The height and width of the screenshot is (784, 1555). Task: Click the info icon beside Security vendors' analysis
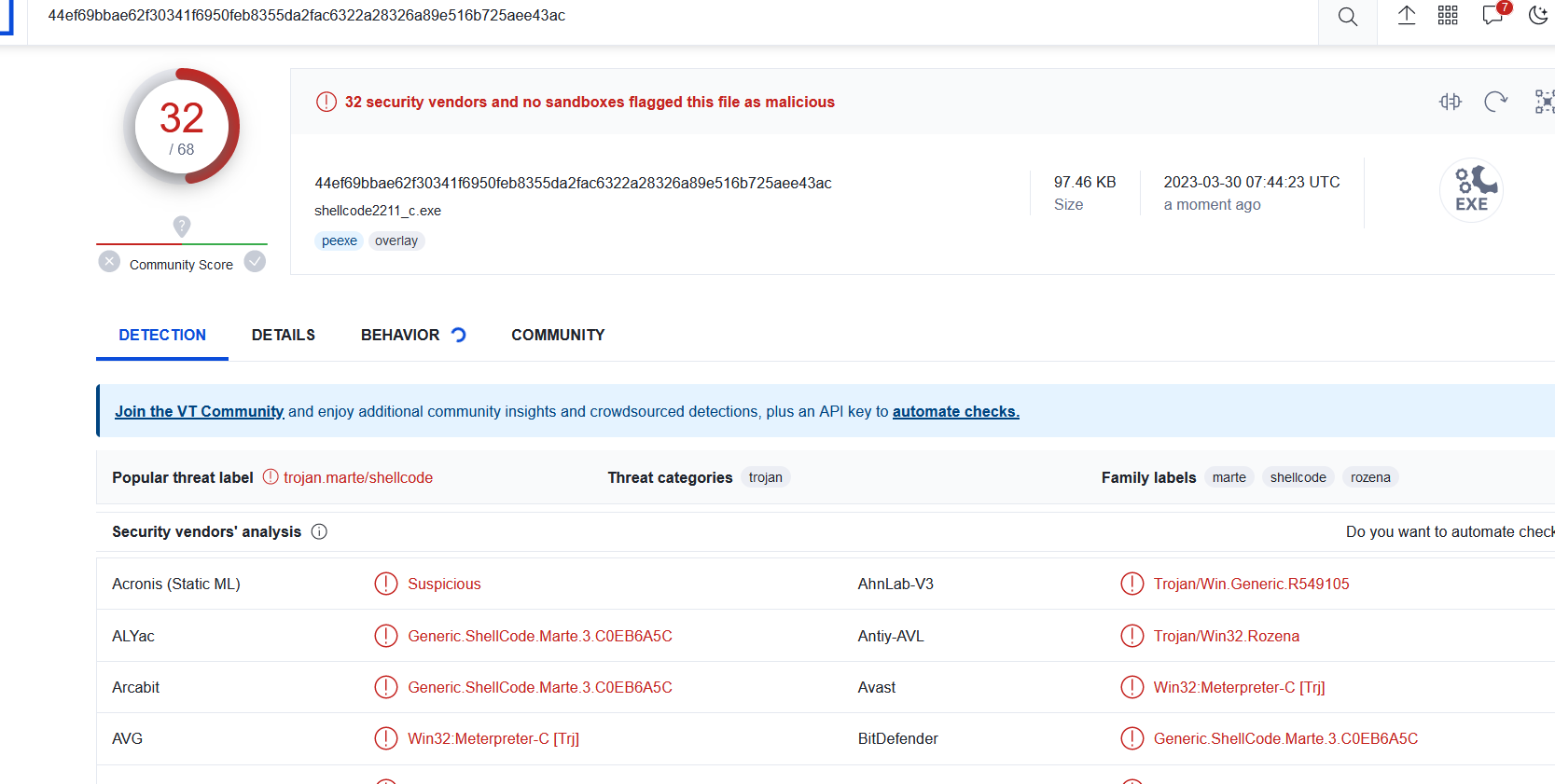point(319,531)
